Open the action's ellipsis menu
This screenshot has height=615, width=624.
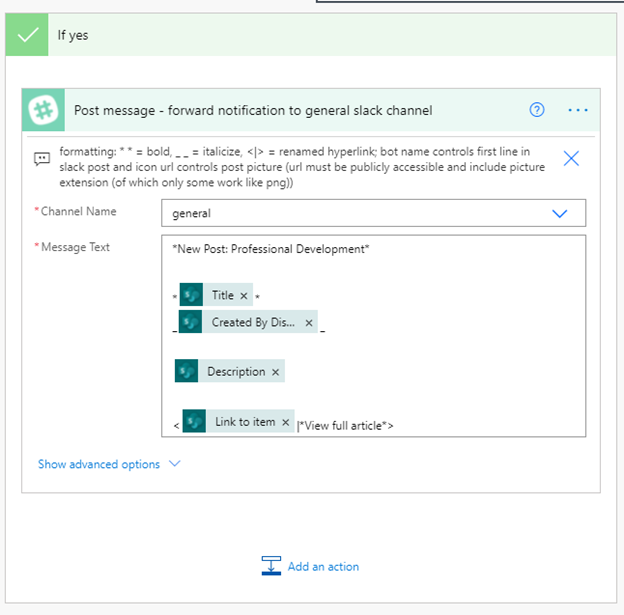click(578, 110)
